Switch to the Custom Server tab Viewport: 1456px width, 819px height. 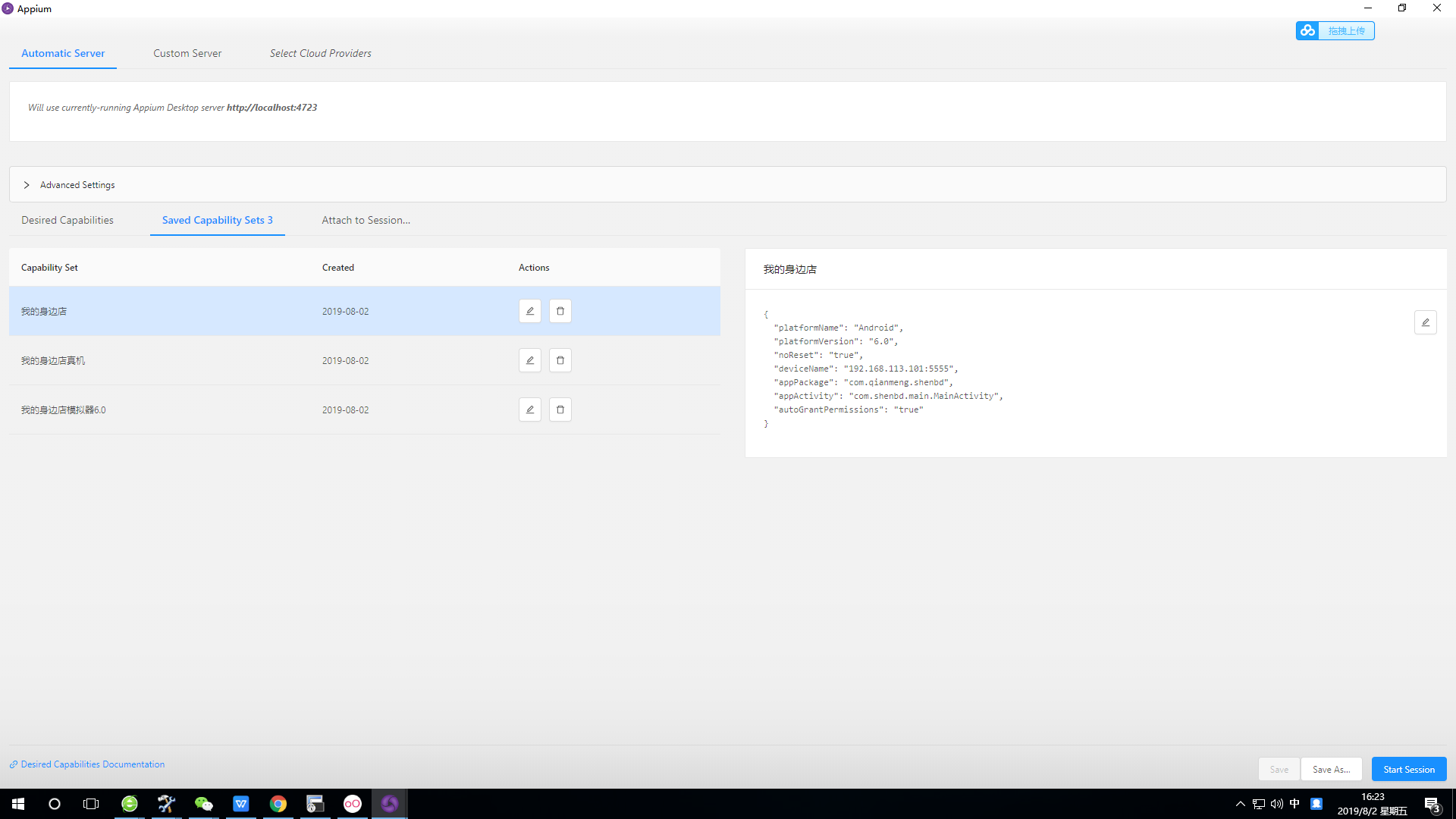[187, 53]
